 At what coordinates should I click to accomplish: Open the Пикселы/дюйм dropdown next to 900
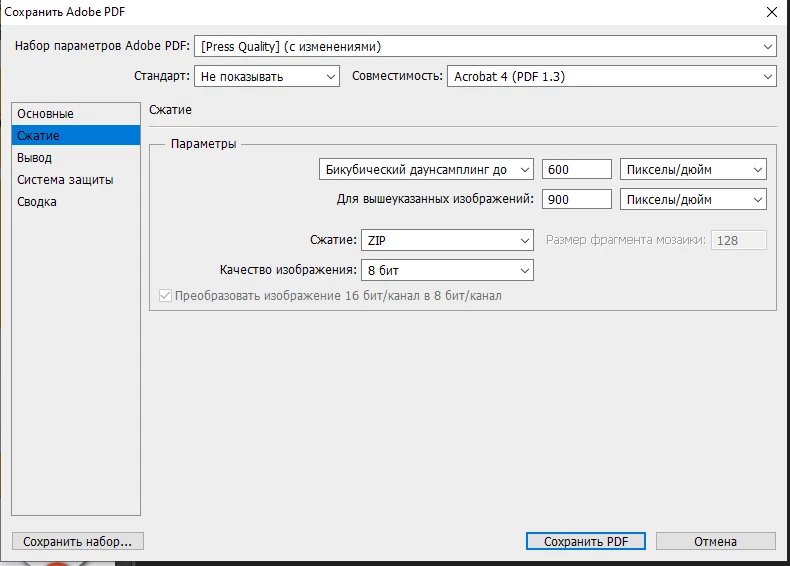click(693, 199)
